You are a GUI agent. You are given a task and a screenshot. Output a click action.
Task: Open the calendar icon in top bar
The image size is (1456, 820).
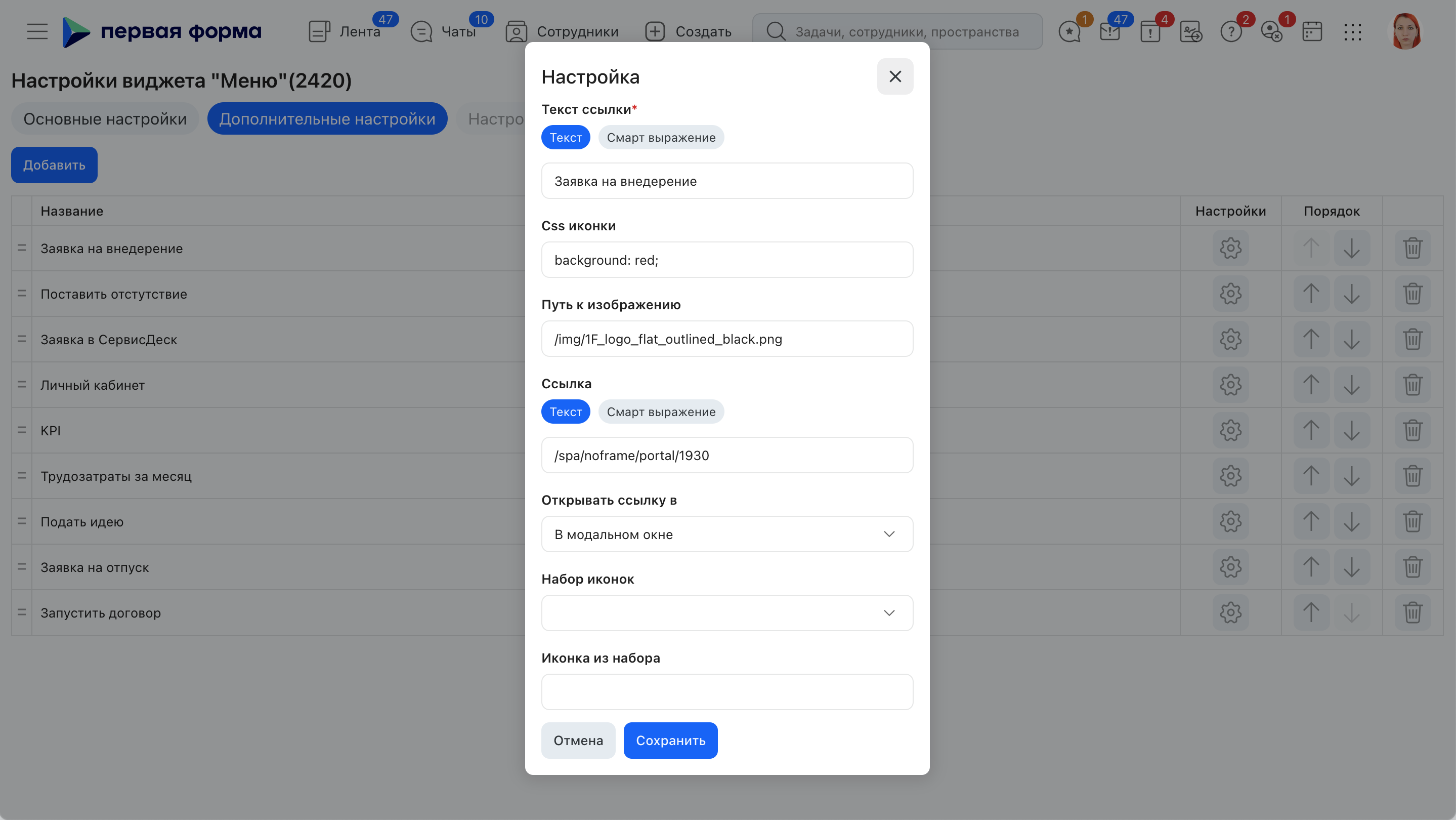pyautogui.click(x=1312, y=32)
